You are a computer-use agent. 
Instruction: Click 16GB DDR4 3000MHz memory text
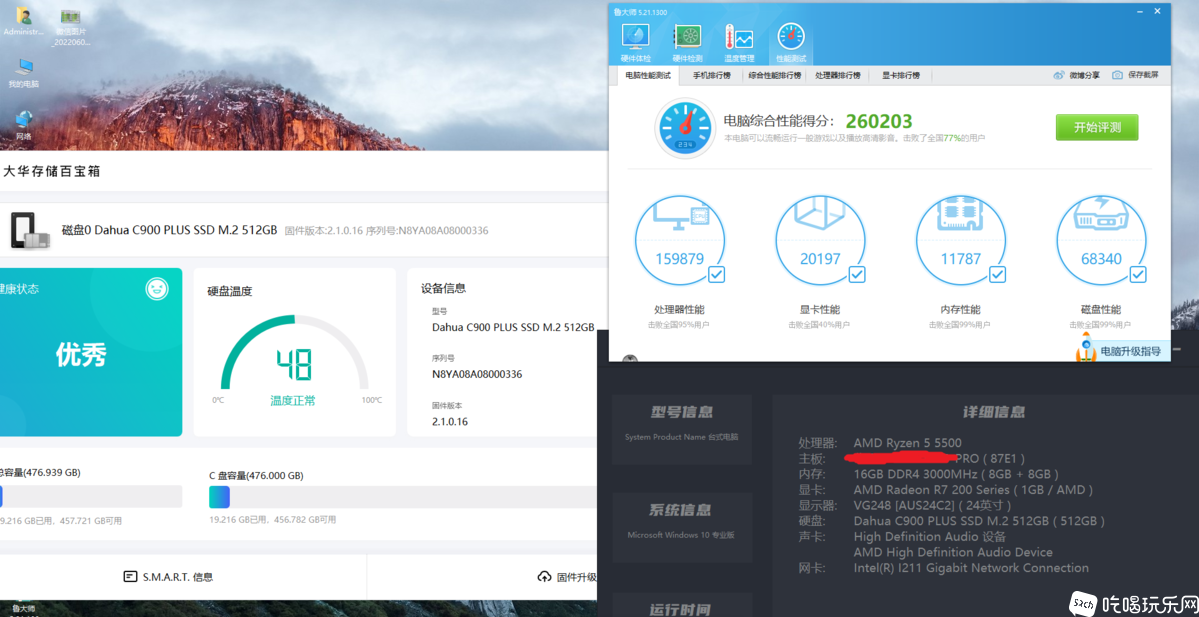pos(956,474)
